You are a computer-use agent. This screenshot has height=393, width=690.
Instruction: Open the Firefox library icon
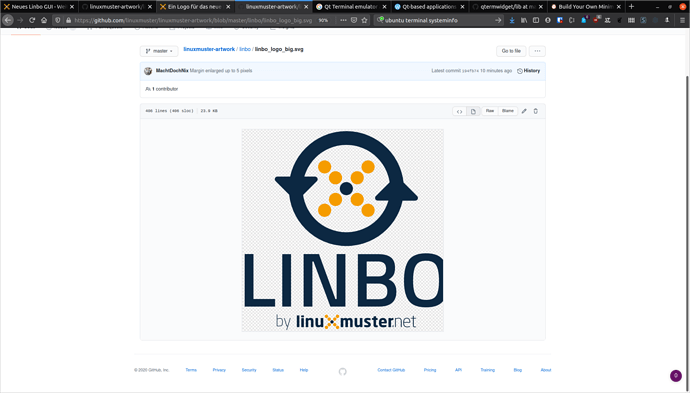524,20
